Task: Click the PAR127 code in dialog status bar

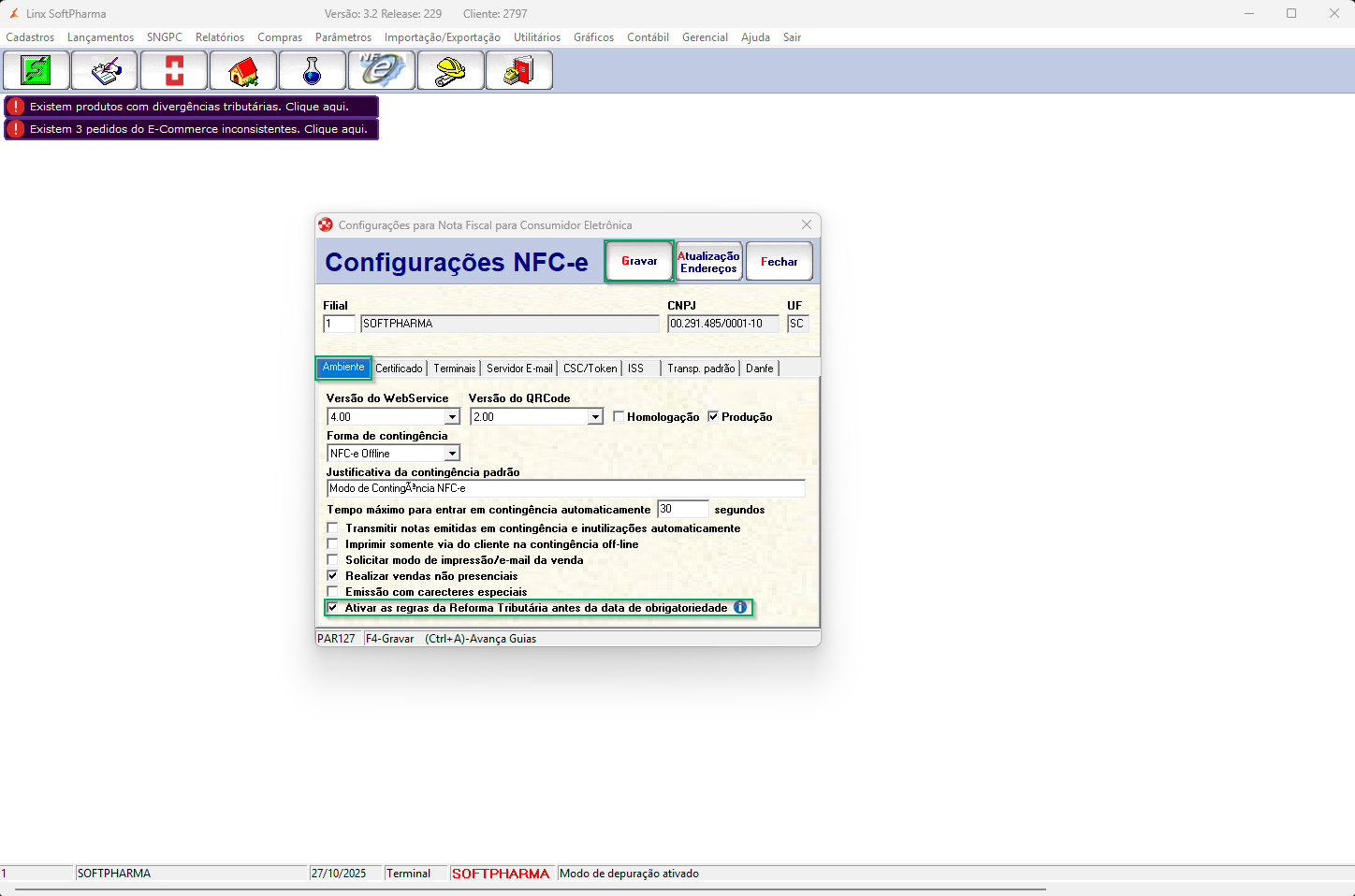Action: (336, 639)
